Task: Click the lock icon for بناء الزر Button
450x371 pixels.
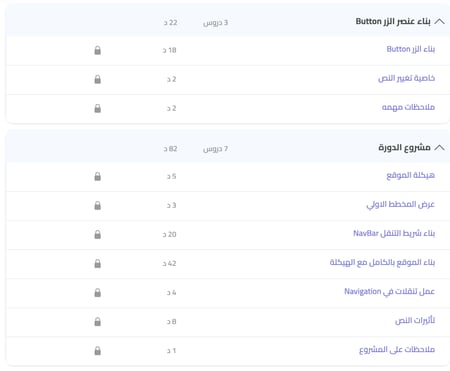Action: point(97,50)
